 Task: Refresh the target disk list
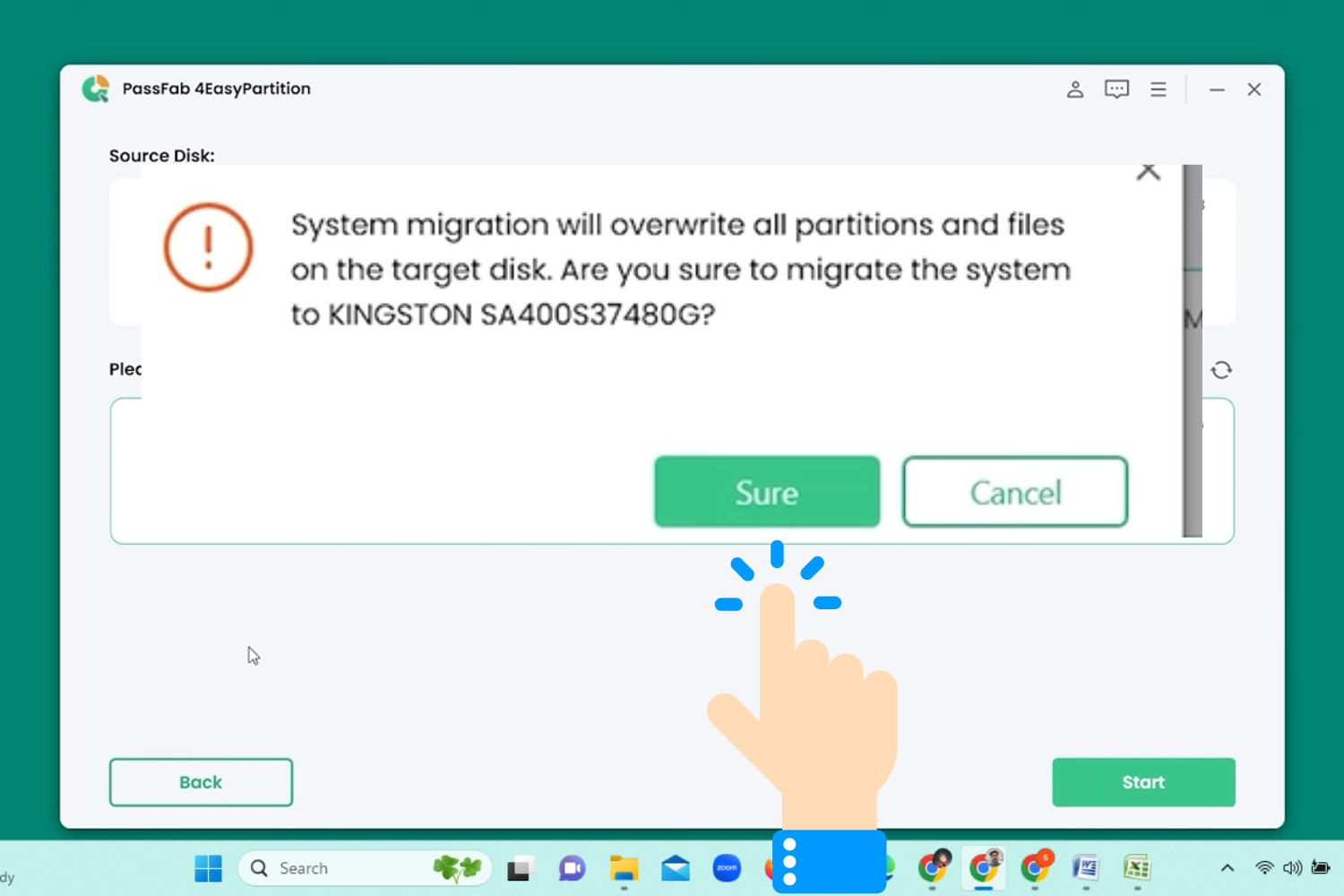(x=1221, y=370)
